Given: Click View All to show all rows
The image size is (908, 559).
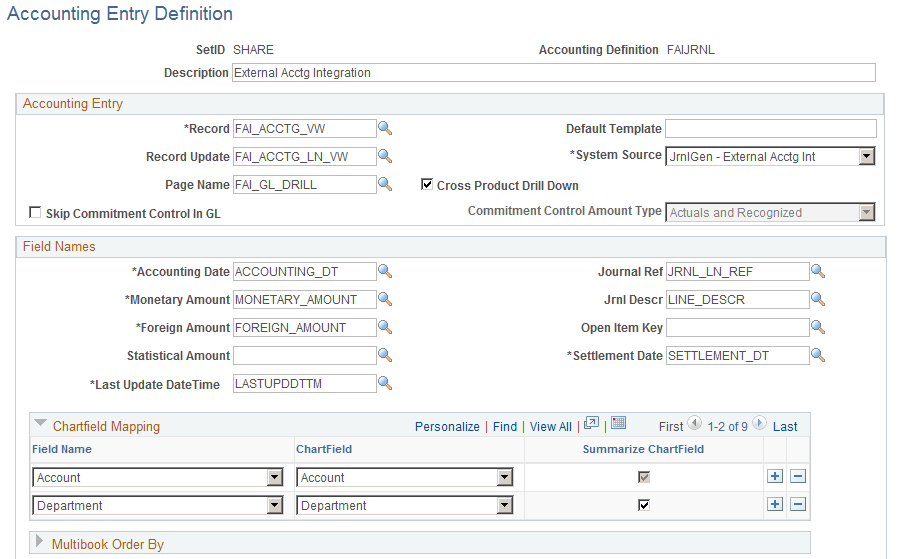Looking at the screenshot, I should pyautogui.click(x=551, y=427).
